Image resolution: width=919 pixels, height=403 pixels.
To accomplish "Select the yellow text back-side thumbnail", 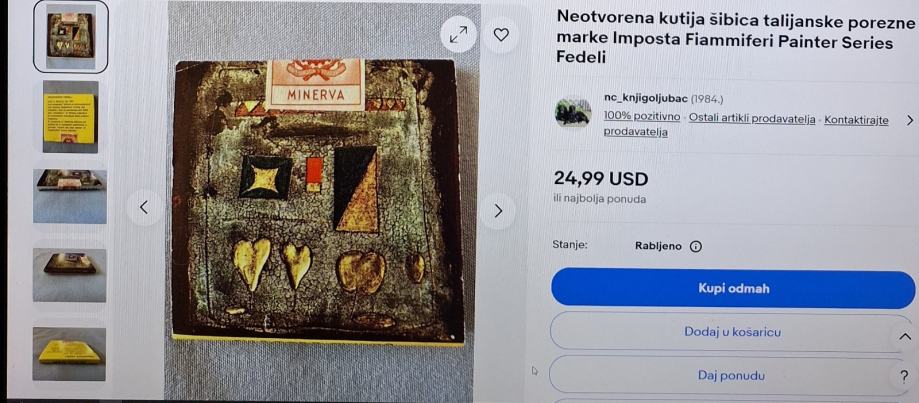I will 70,117.
